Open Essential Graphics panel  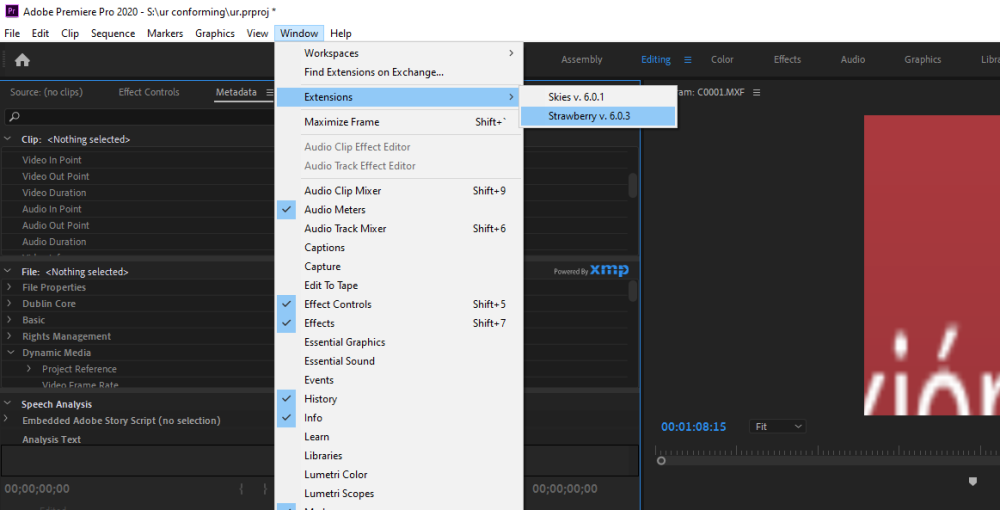399,342
